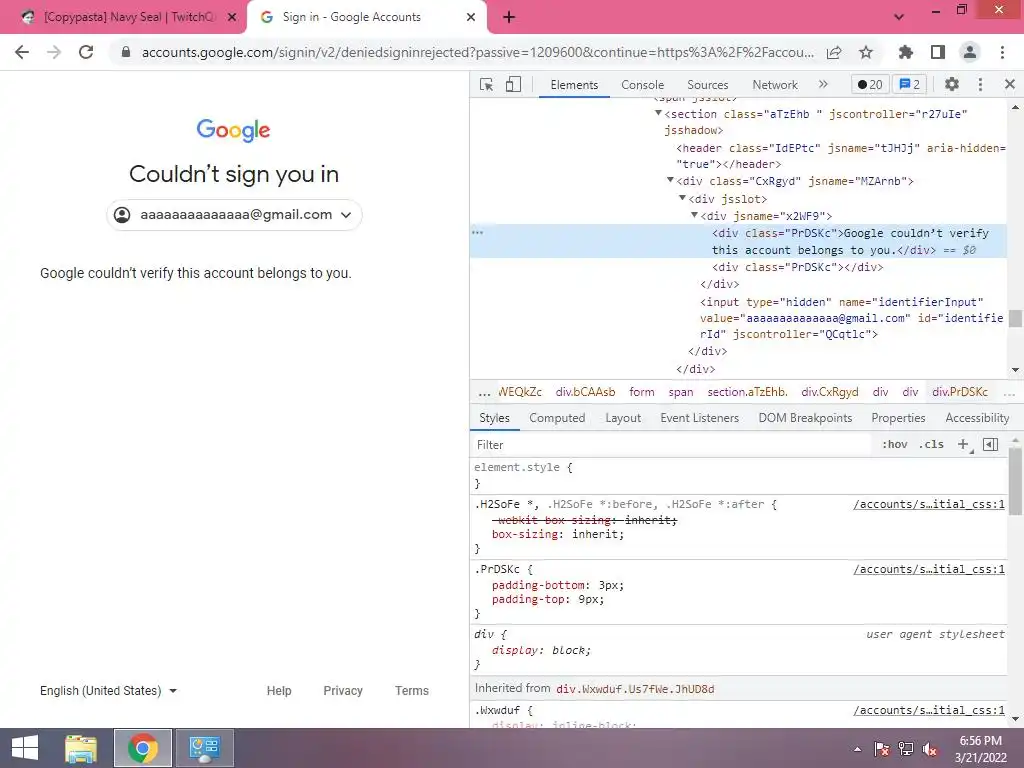Image resolution: width=1024 pixels, height=768 pixels.
Task: Toggle Chrome side panel icon
Action: pyautogui.click(x=938, y=52)
